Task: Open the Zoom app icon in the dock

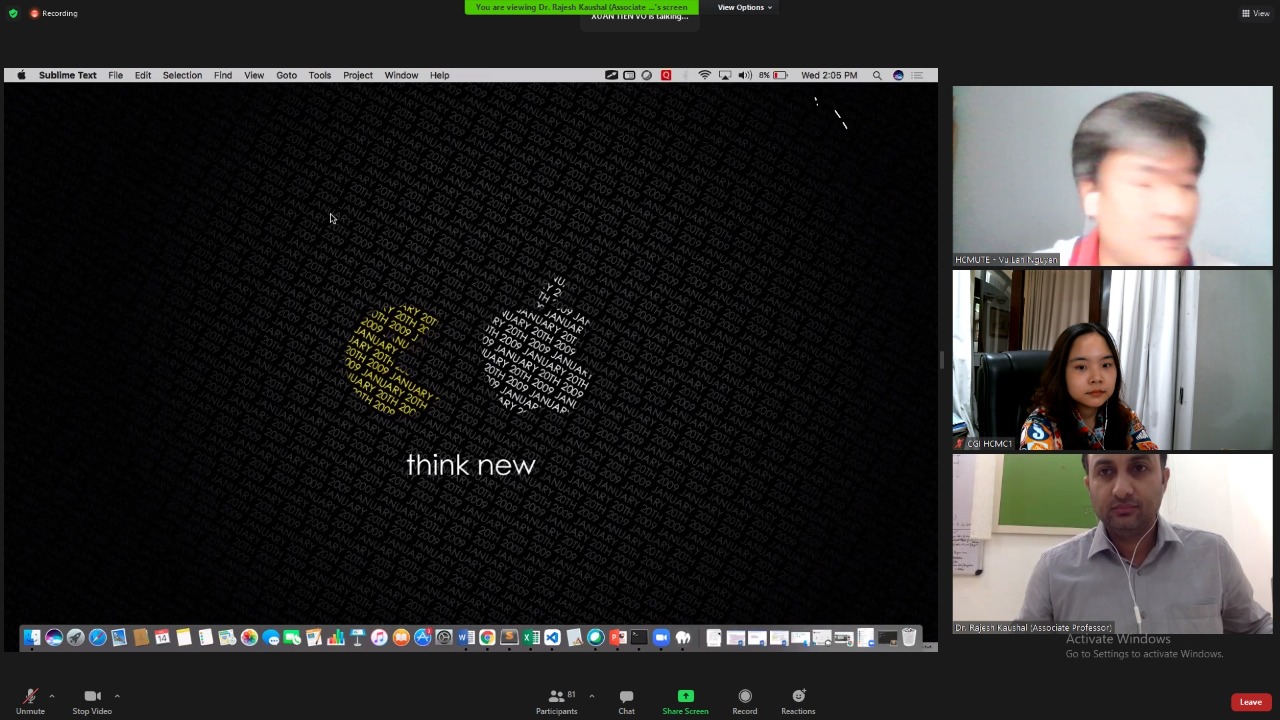Action: tap(661, 638)
